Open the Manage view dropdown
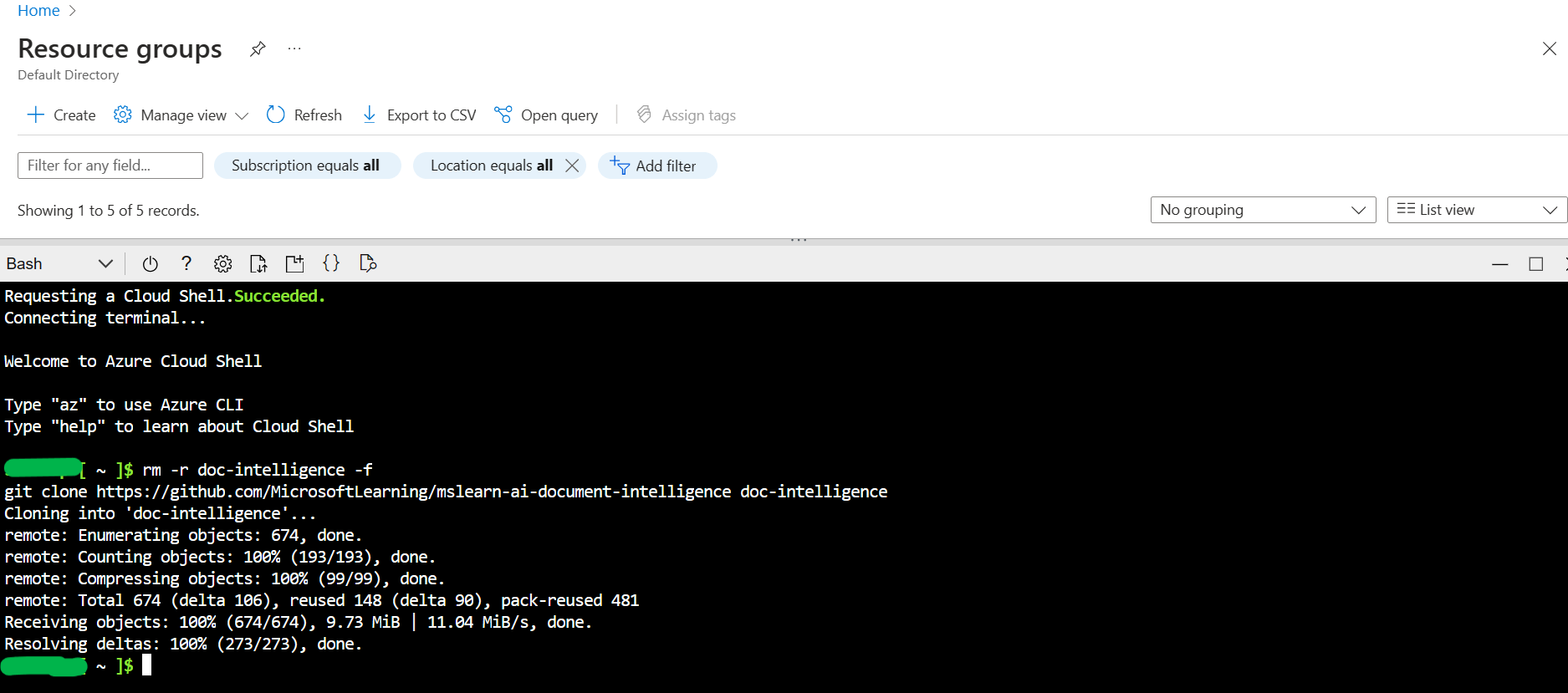The image size is (1568, 693). pos(181,115)
